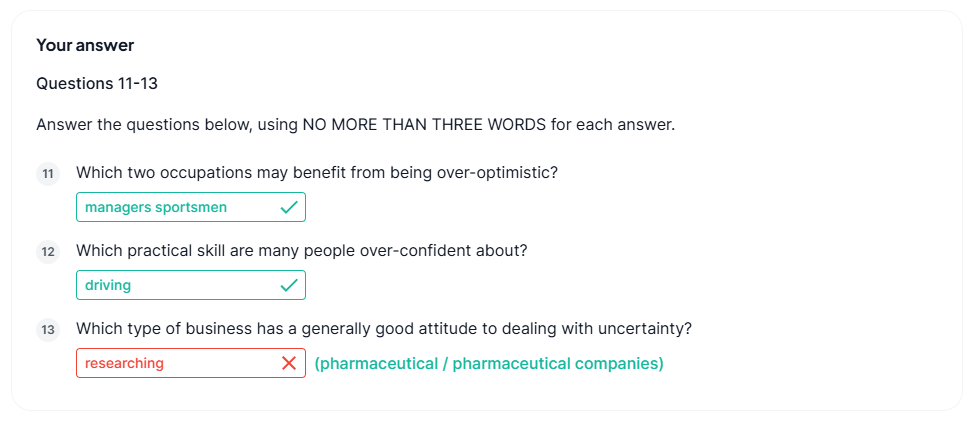Click the 'Your answer' heading
Screen dimensions: 968x422
85,45
